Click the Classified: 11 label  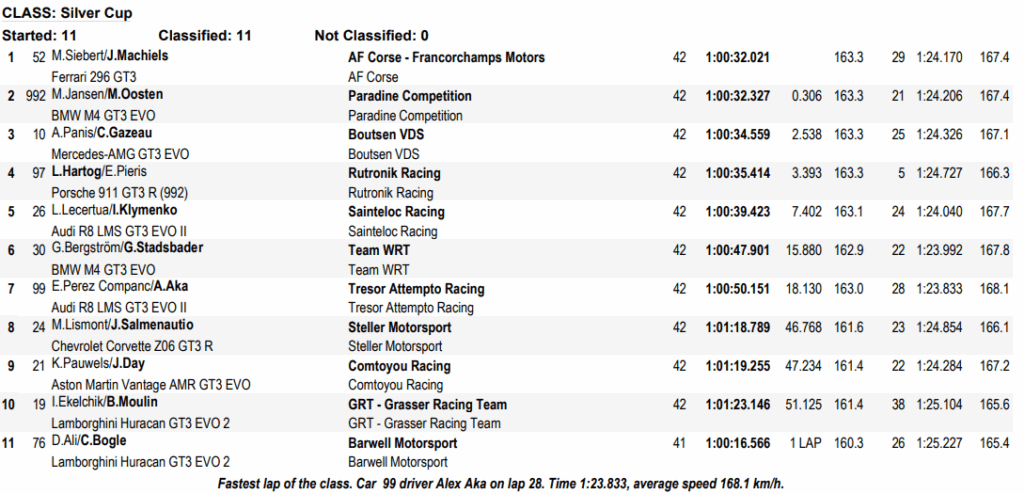pos(205,35)
